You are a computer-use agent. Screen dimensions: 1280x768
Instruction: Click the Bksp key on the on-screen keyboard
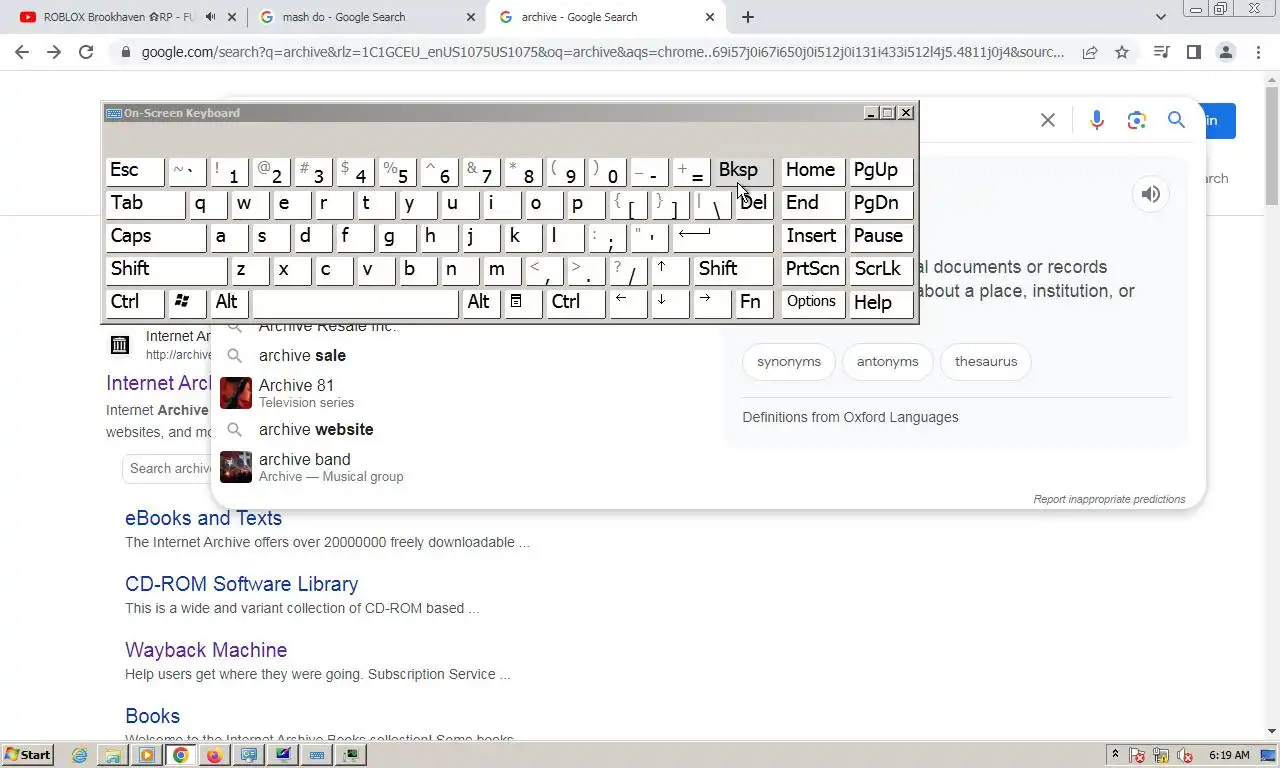click(743, 171)
